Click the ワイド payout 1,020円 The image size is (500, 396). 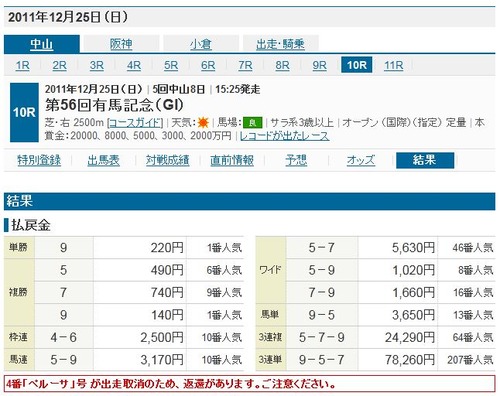tap(413, 270)
